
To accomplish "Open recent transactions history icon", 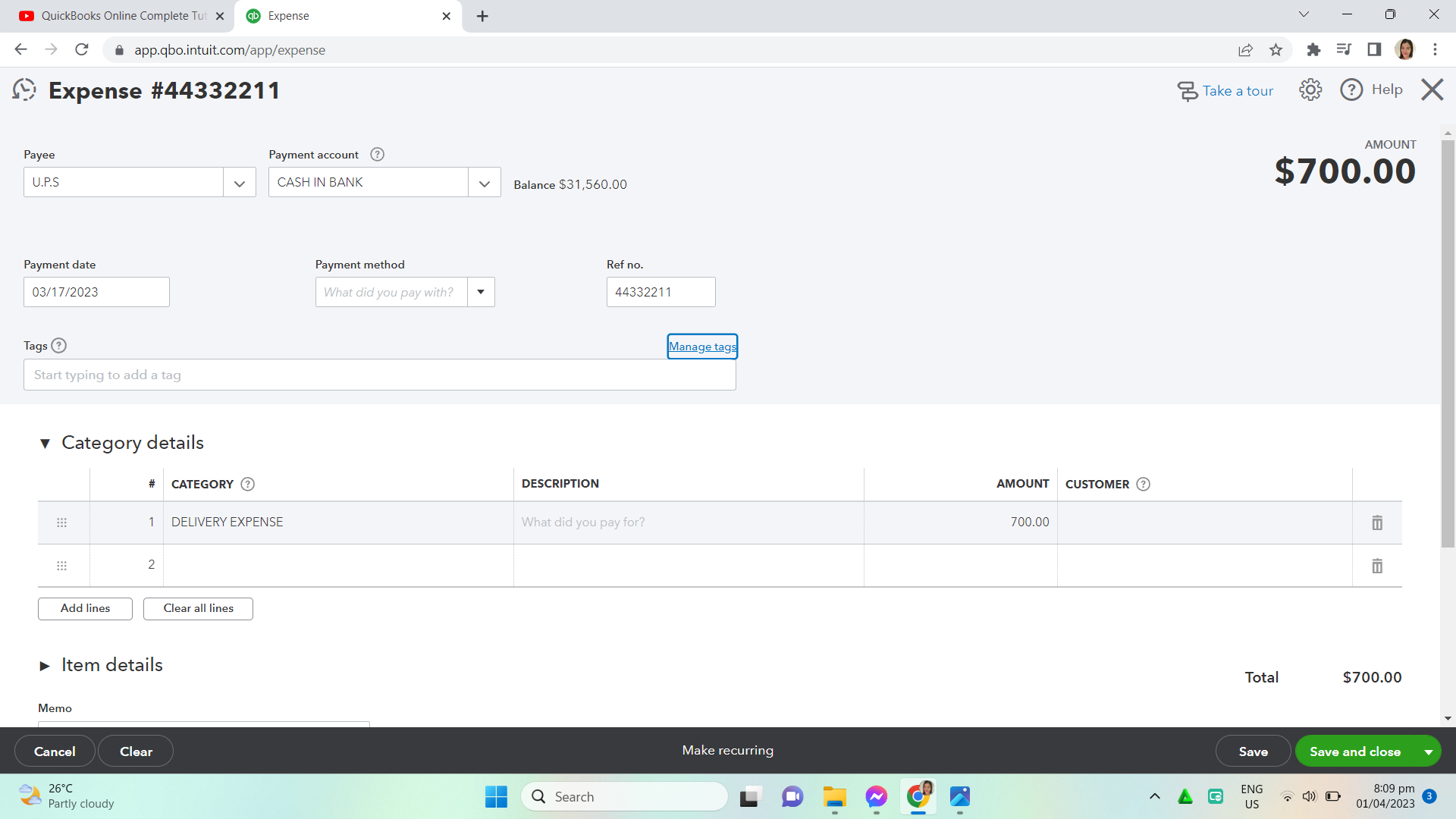I will (x=24, y=90).
